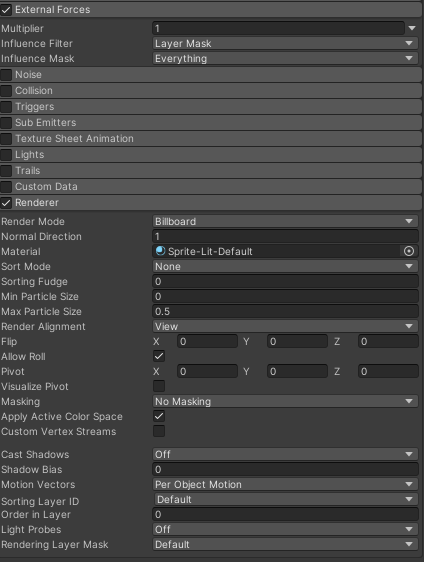Open the Influence Filter dropdown

click(x=285, y=43)
